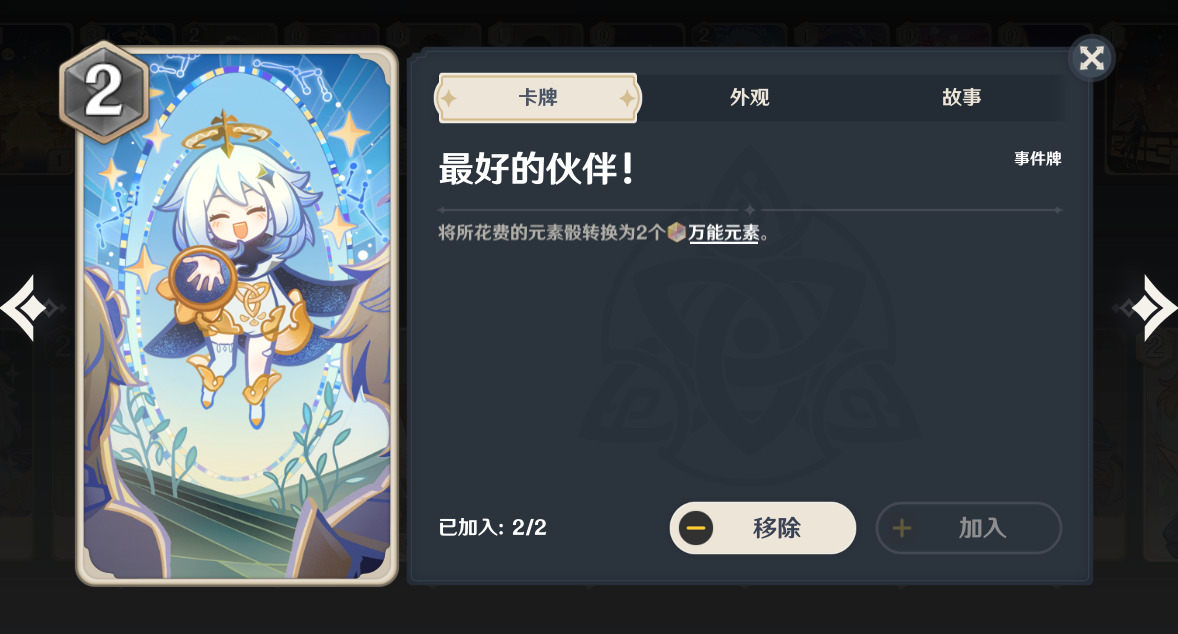This screenshot has width=1178, height=634.
Task: Click the minus icon on 移除 button
Action: 696,528
